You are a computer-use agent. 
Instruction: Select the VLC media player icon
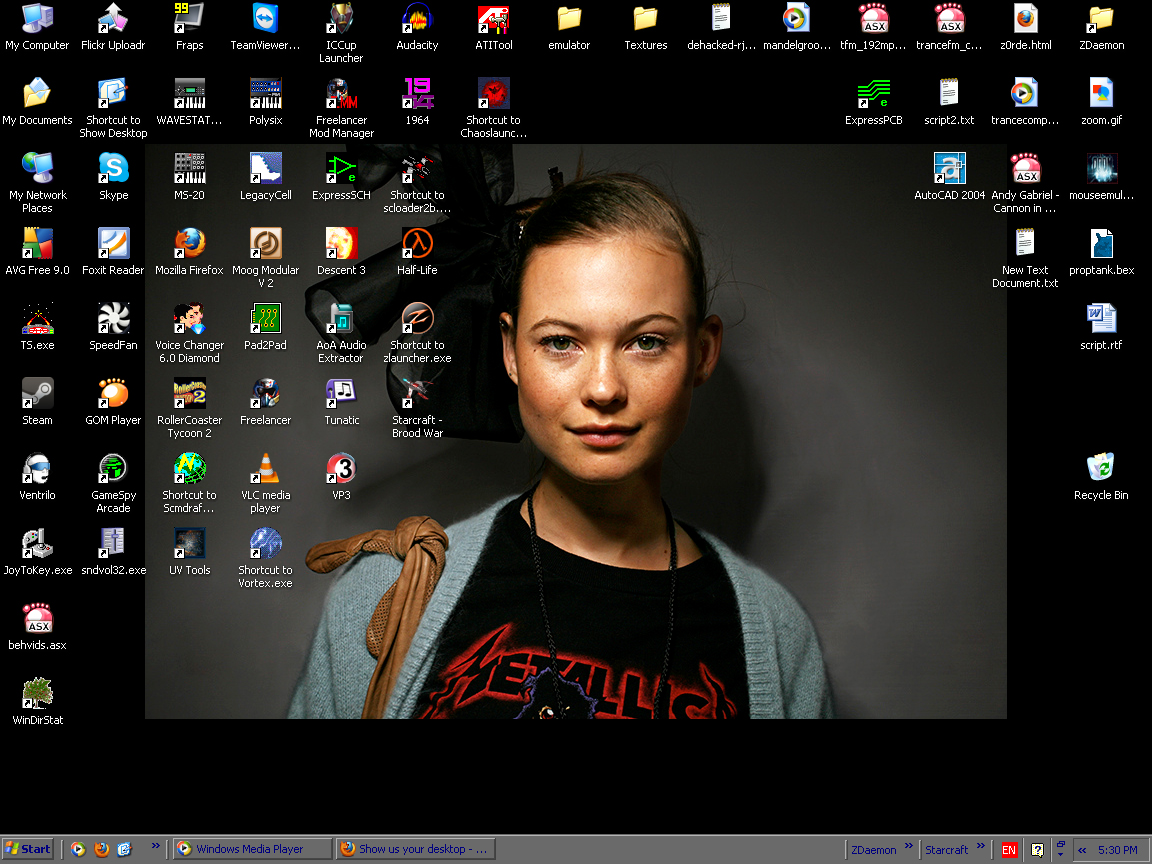pyautogui.click(x=265, y=469)
